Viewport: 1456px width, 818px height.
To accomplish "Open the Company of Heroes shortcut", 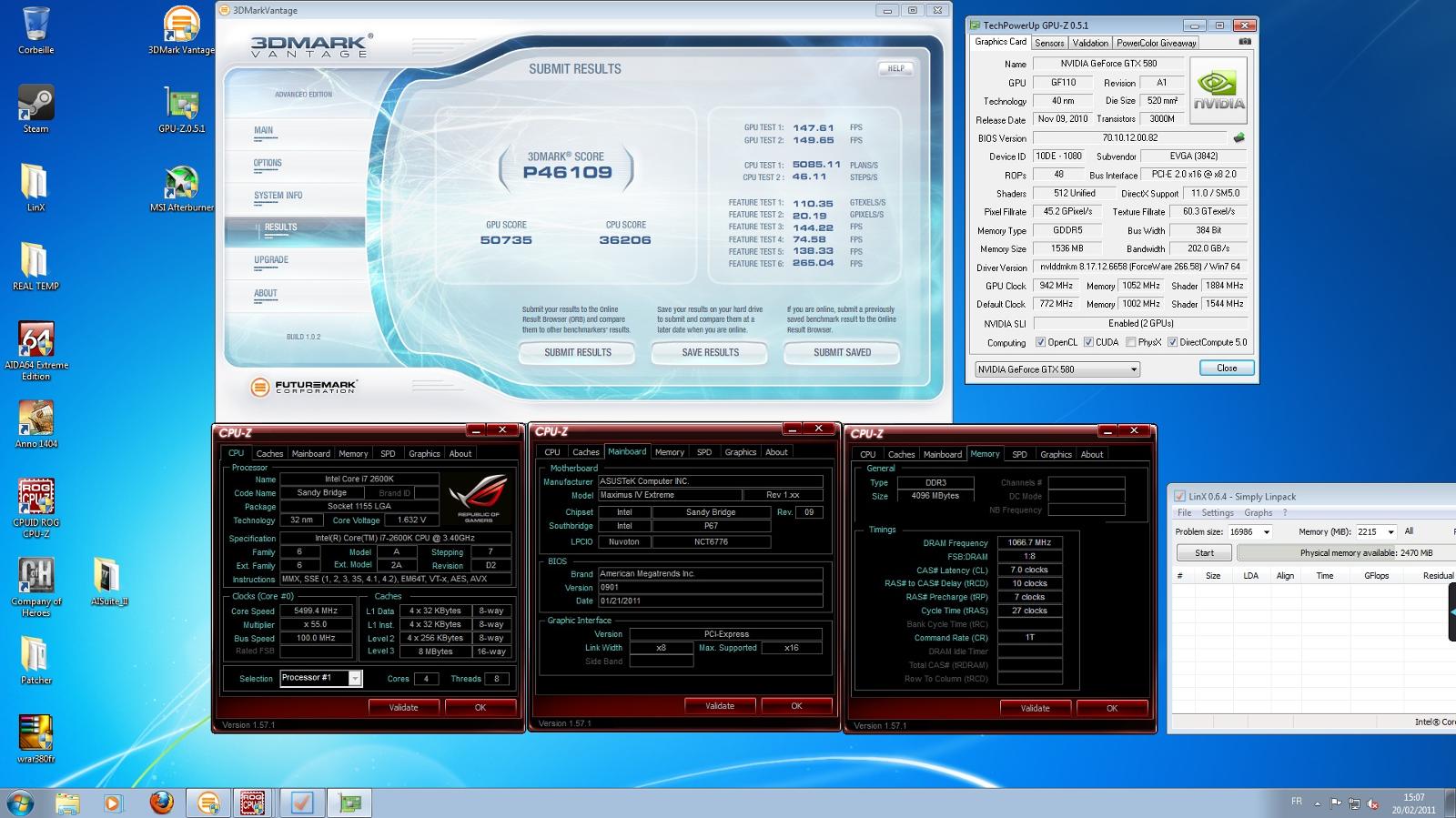I will [35, 588].
